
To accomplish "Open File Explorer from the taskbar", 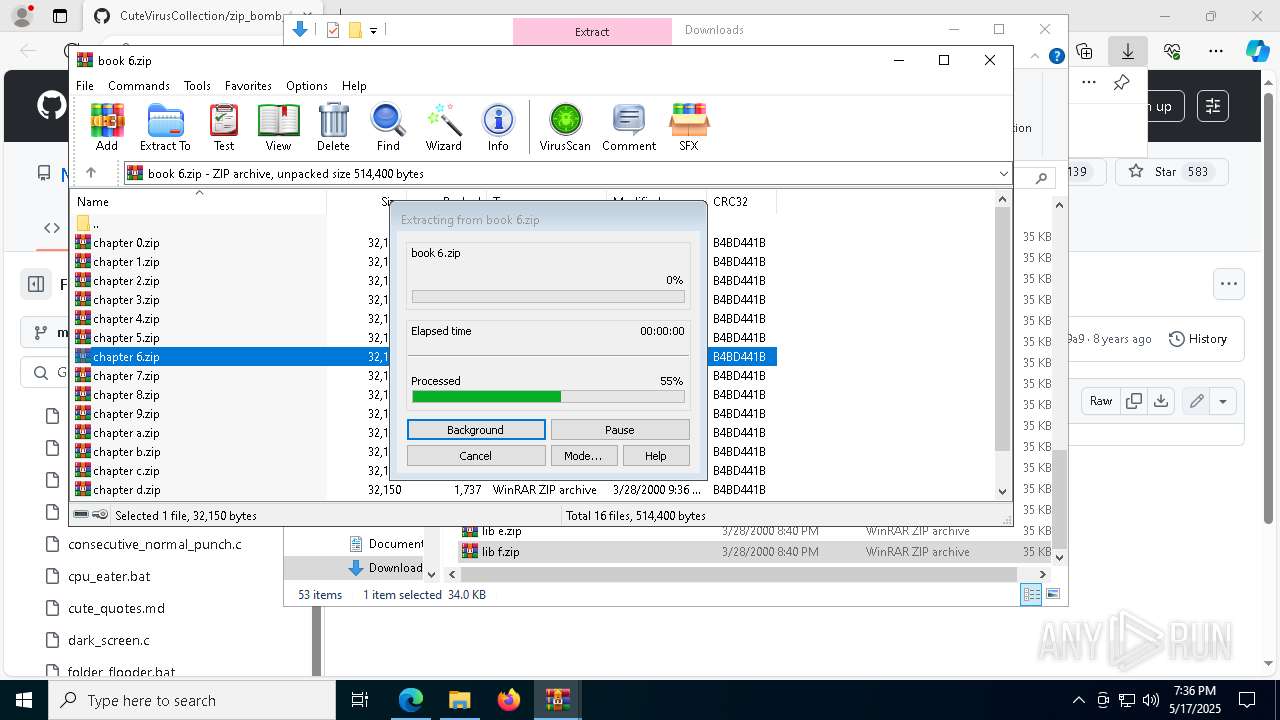I will pos(459,700).
